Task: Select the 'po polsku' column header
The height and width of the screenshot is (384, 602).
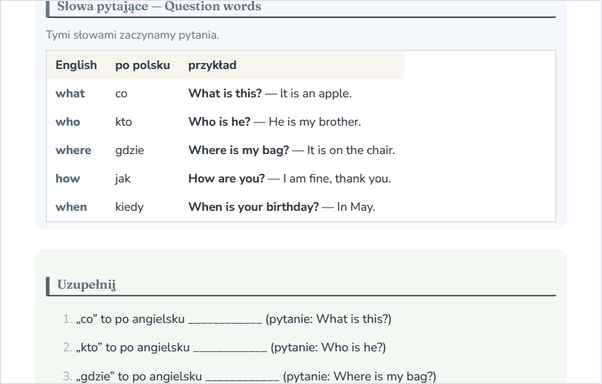Action: 142,65
